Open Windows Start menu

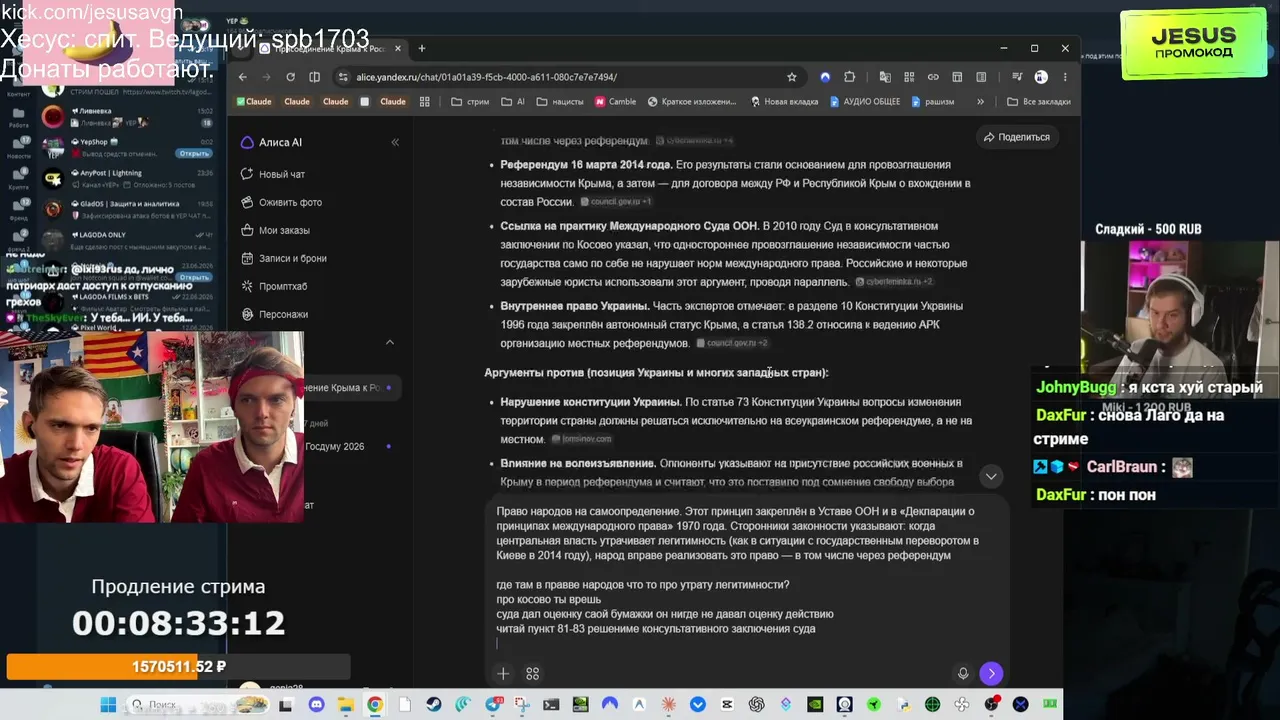tap(108, 705)
